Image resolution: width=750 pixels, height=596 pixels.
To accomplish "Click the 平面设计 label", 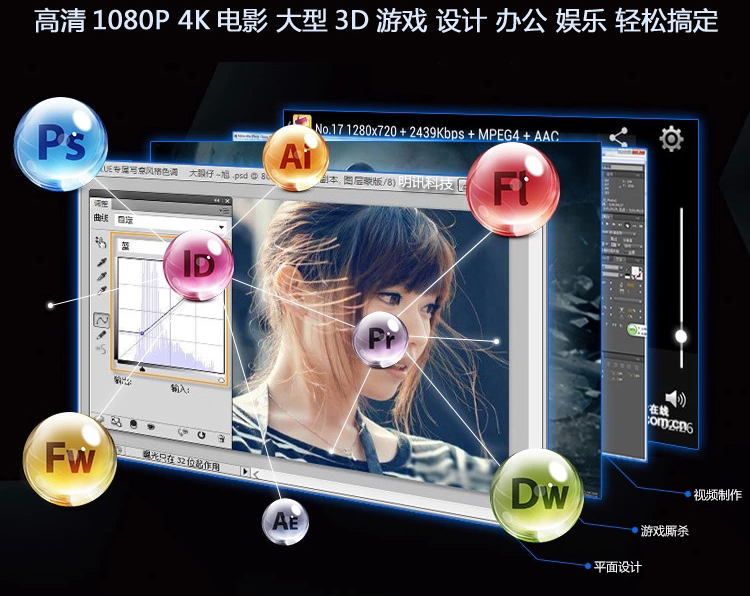I will click(618, 567).
